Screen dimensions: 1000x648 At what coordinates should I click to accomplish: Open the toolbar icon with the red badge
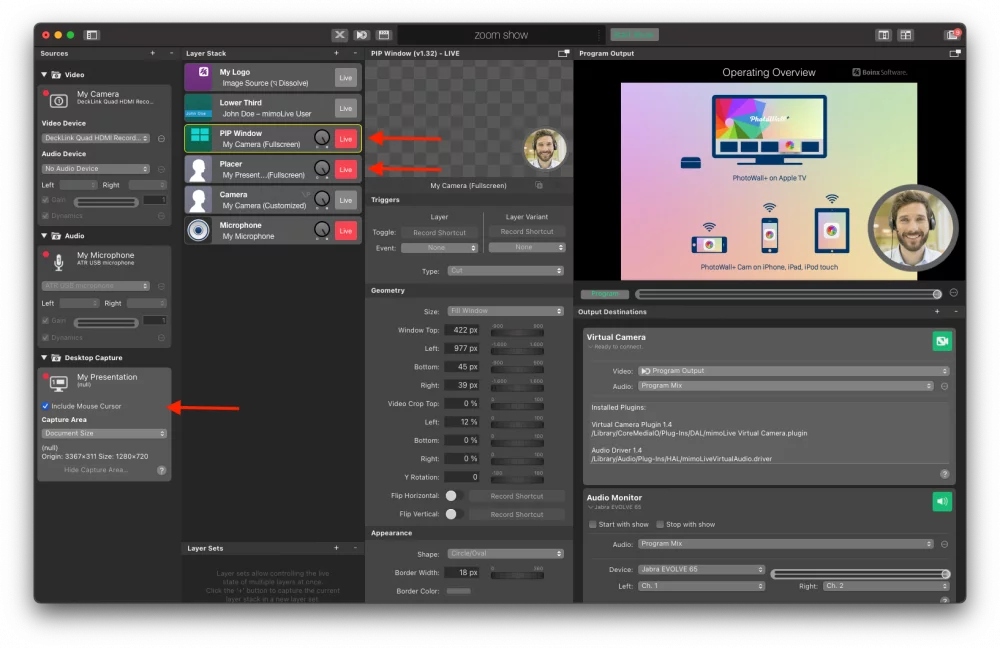[x=952, y=34]
